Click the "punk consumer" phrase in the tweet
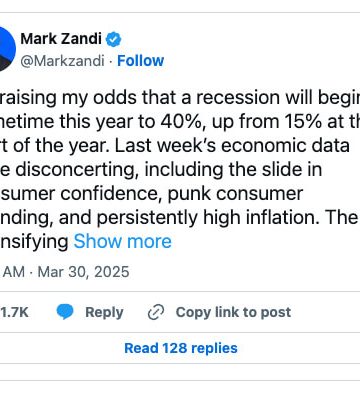Image resolution: width=360 pixels, height=397 pixels. (x=235, y=194)
